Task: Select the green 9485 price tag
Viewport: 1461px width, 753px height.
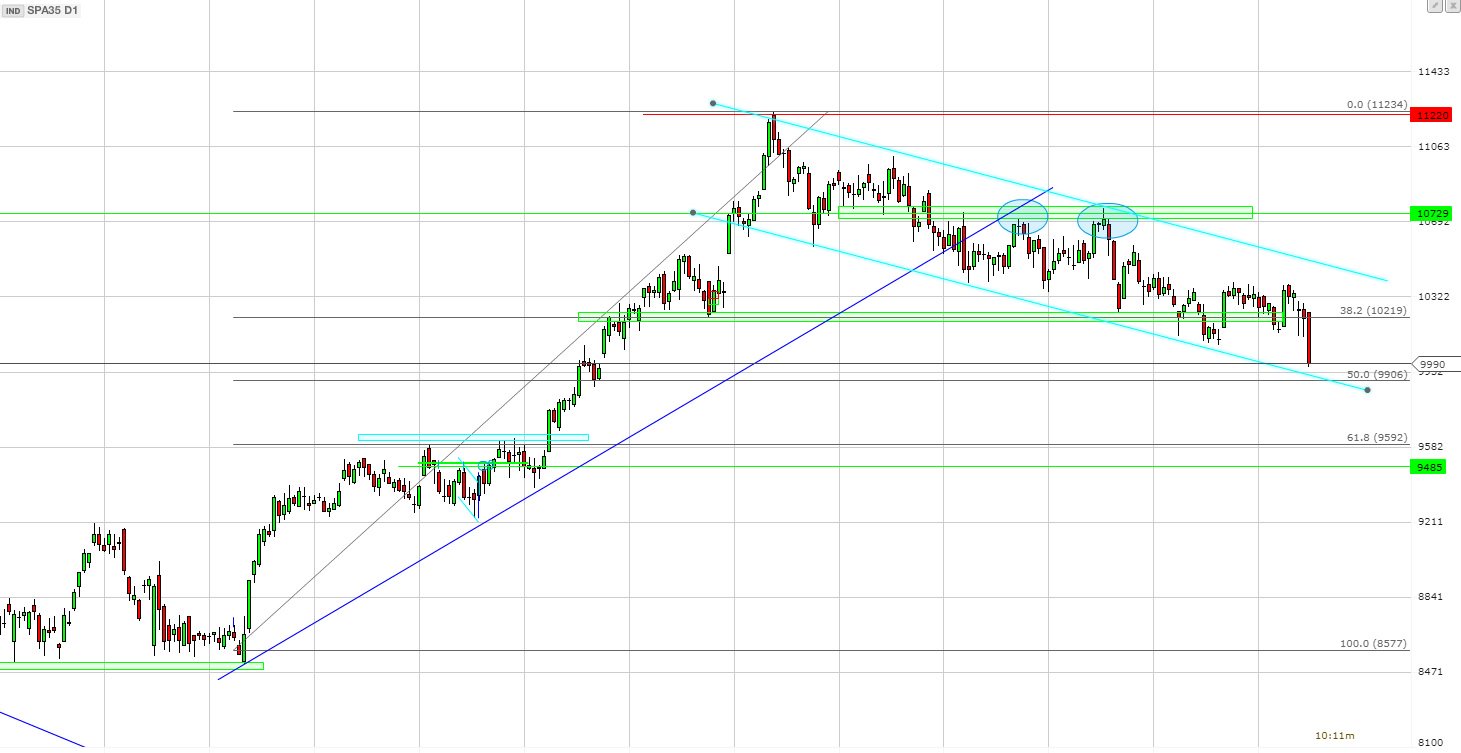Action: 1428,467
